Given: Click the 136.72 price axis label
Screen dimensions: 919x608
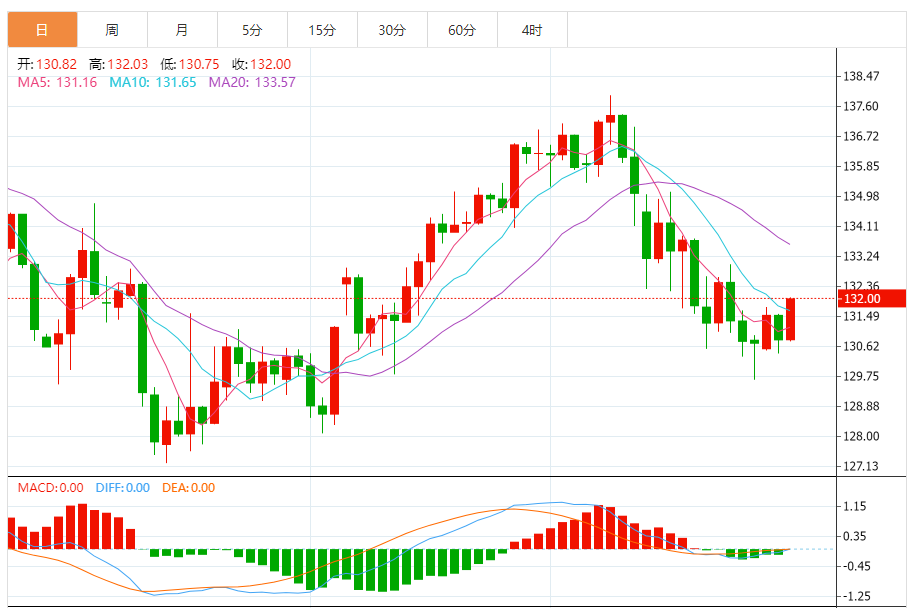Looking at the screenshot, I should pos(861,136).
